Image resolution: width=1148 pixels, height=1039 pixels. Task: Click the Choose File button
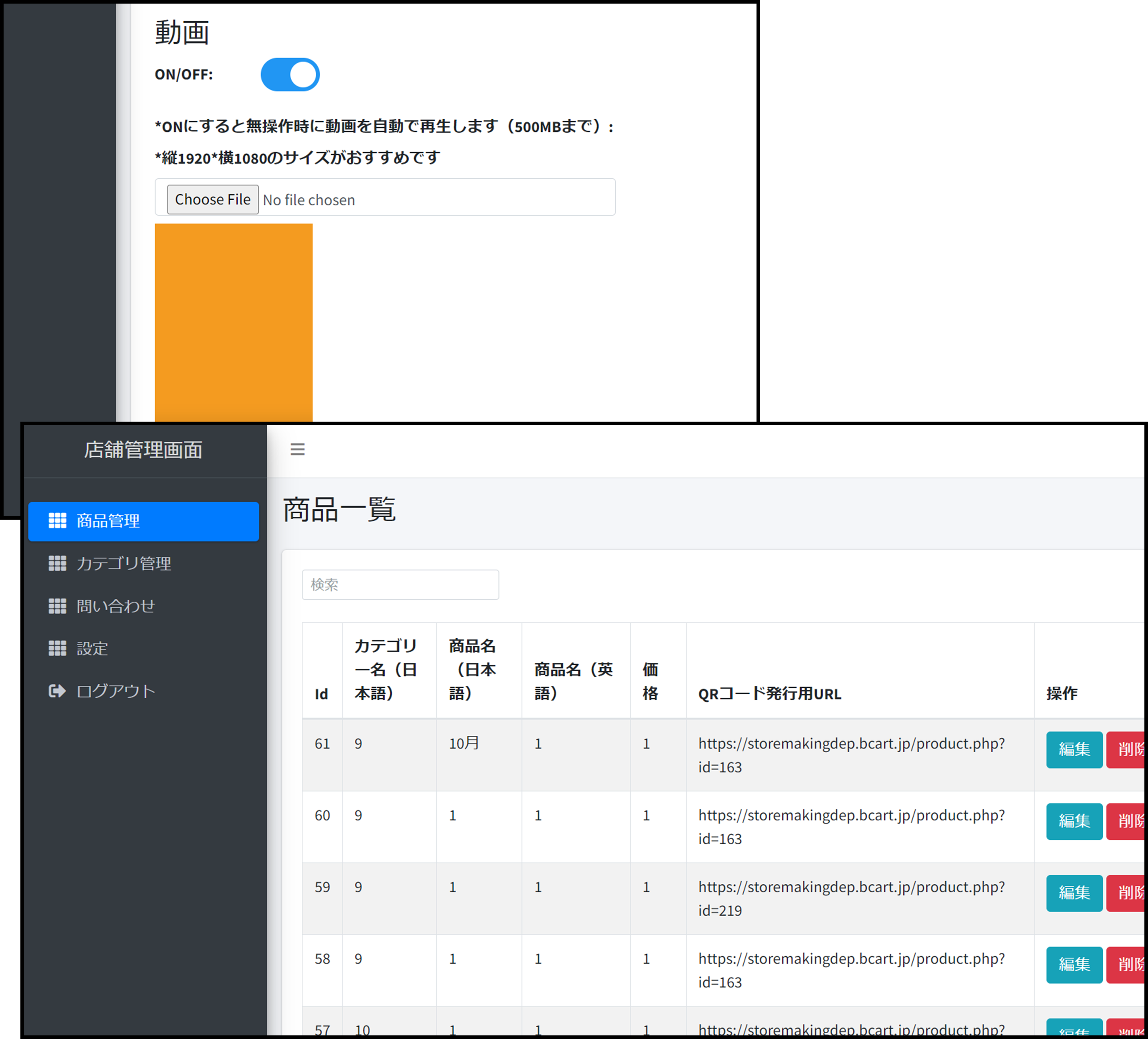213,199
